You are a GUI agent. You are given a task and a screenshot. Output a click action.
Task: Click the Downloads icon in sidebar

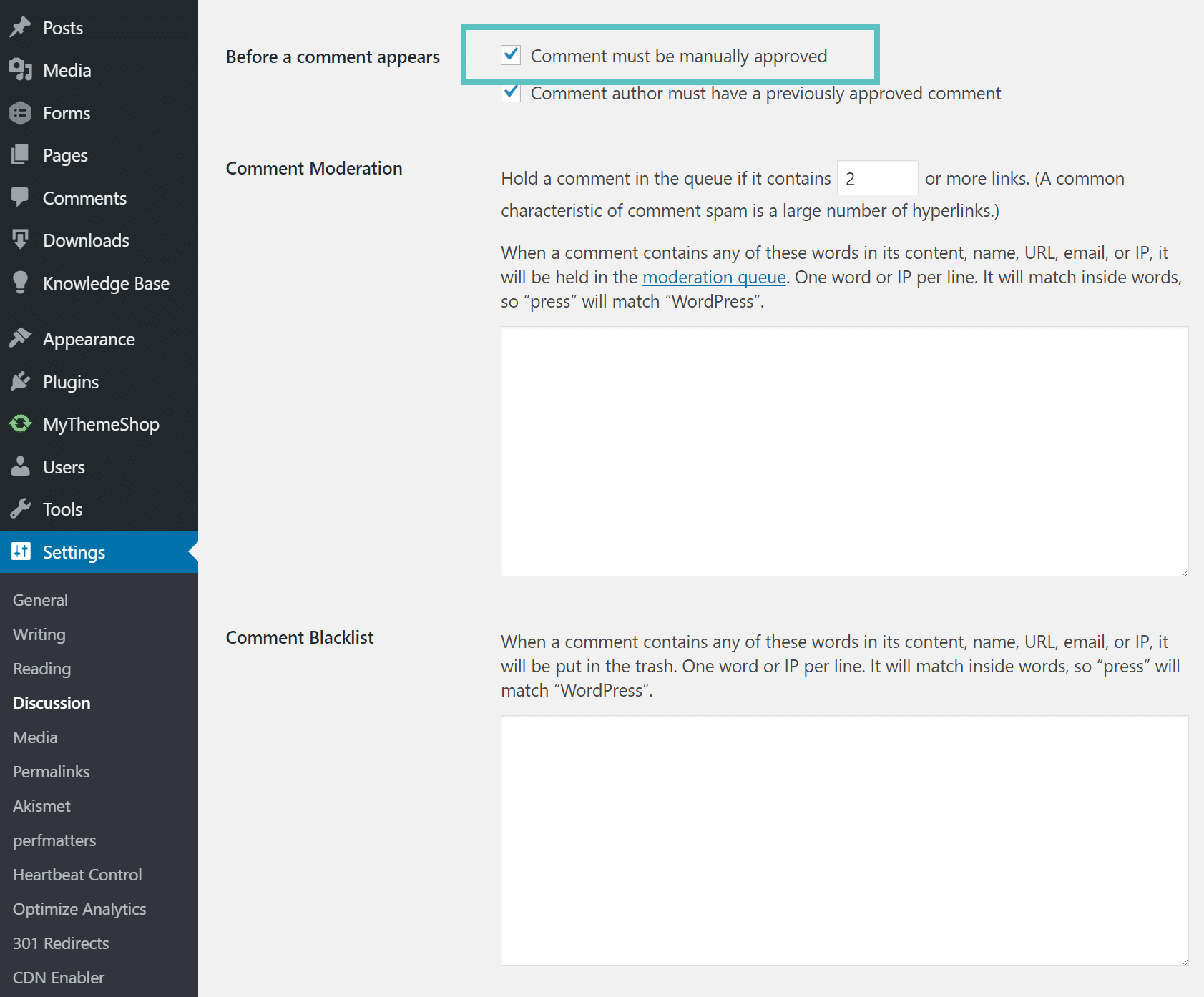[x=20, y=240]
